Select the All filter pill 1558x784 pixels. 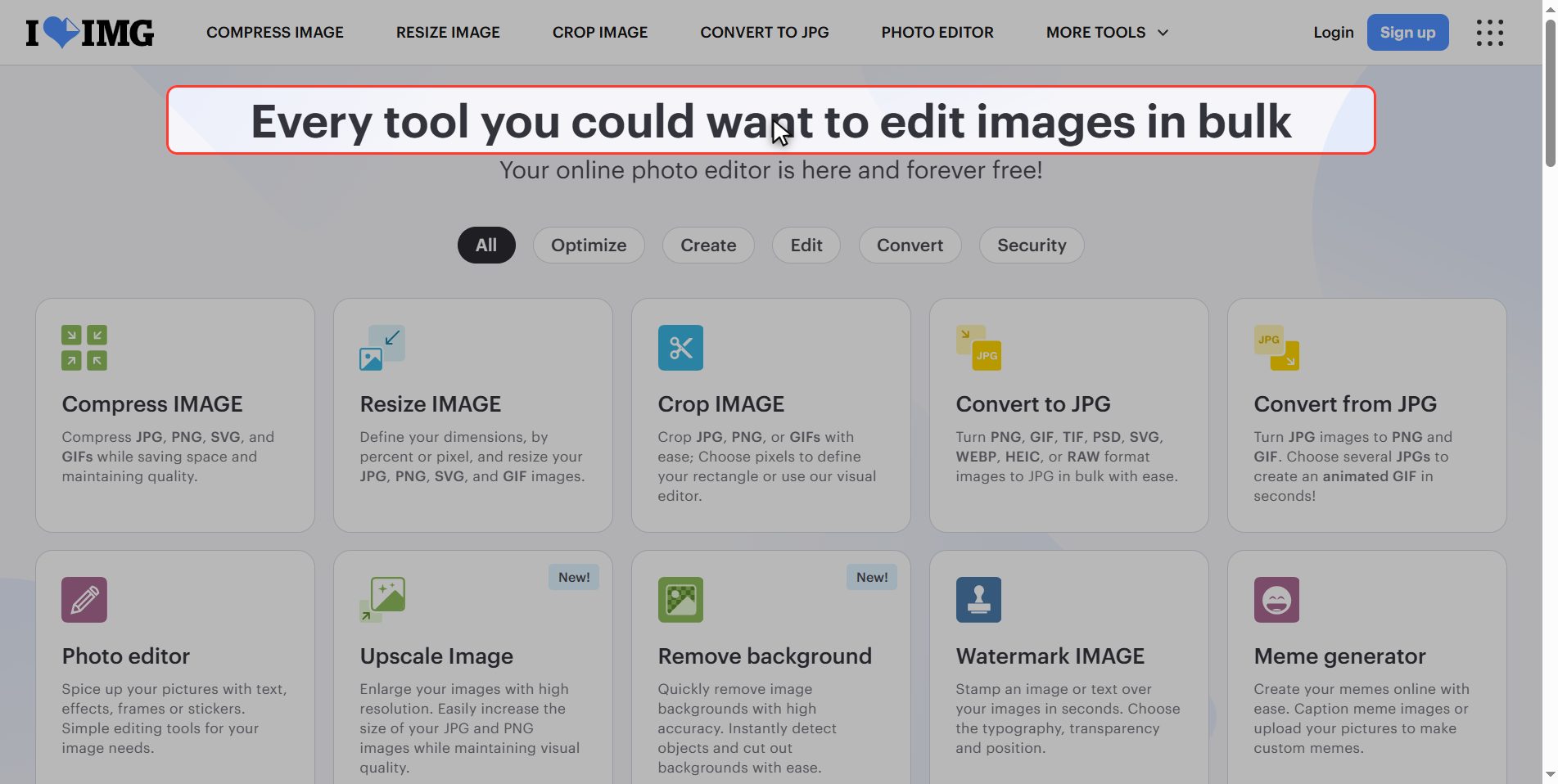coord(486,245)
